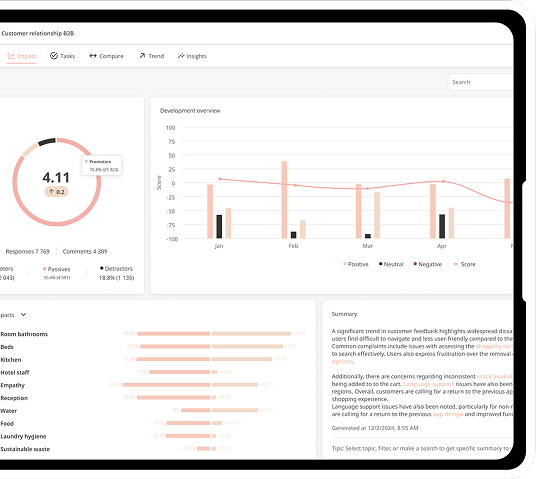536x479 pixels.
Task: Click the Insights sparkline icon
Action: coord(181,56)
